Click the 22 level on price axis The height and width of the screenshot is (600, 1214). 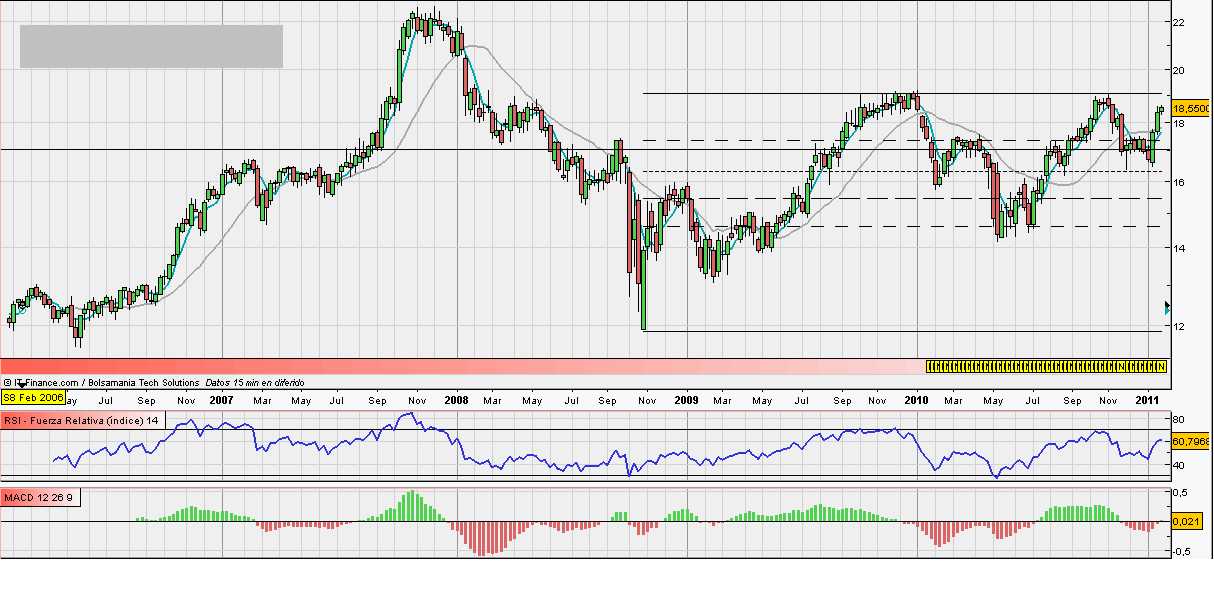[x=1179, y=21]
